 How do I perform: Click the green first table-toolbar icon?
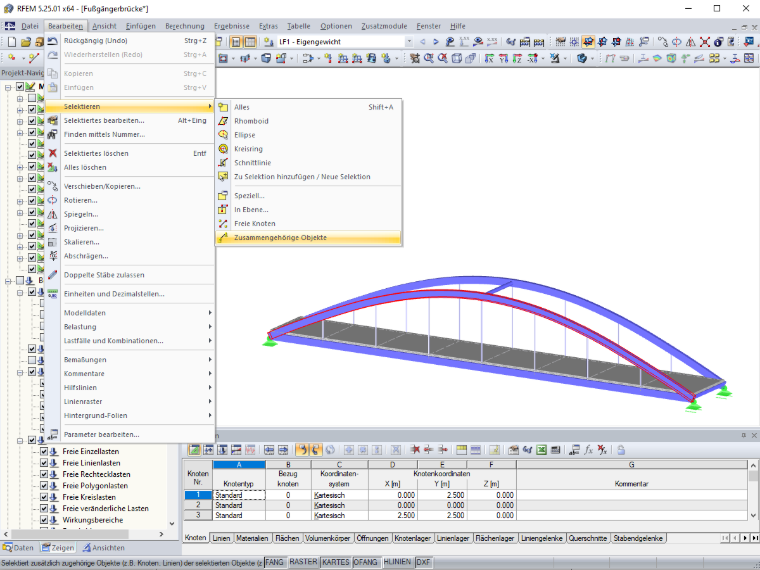tap(194, 450)
